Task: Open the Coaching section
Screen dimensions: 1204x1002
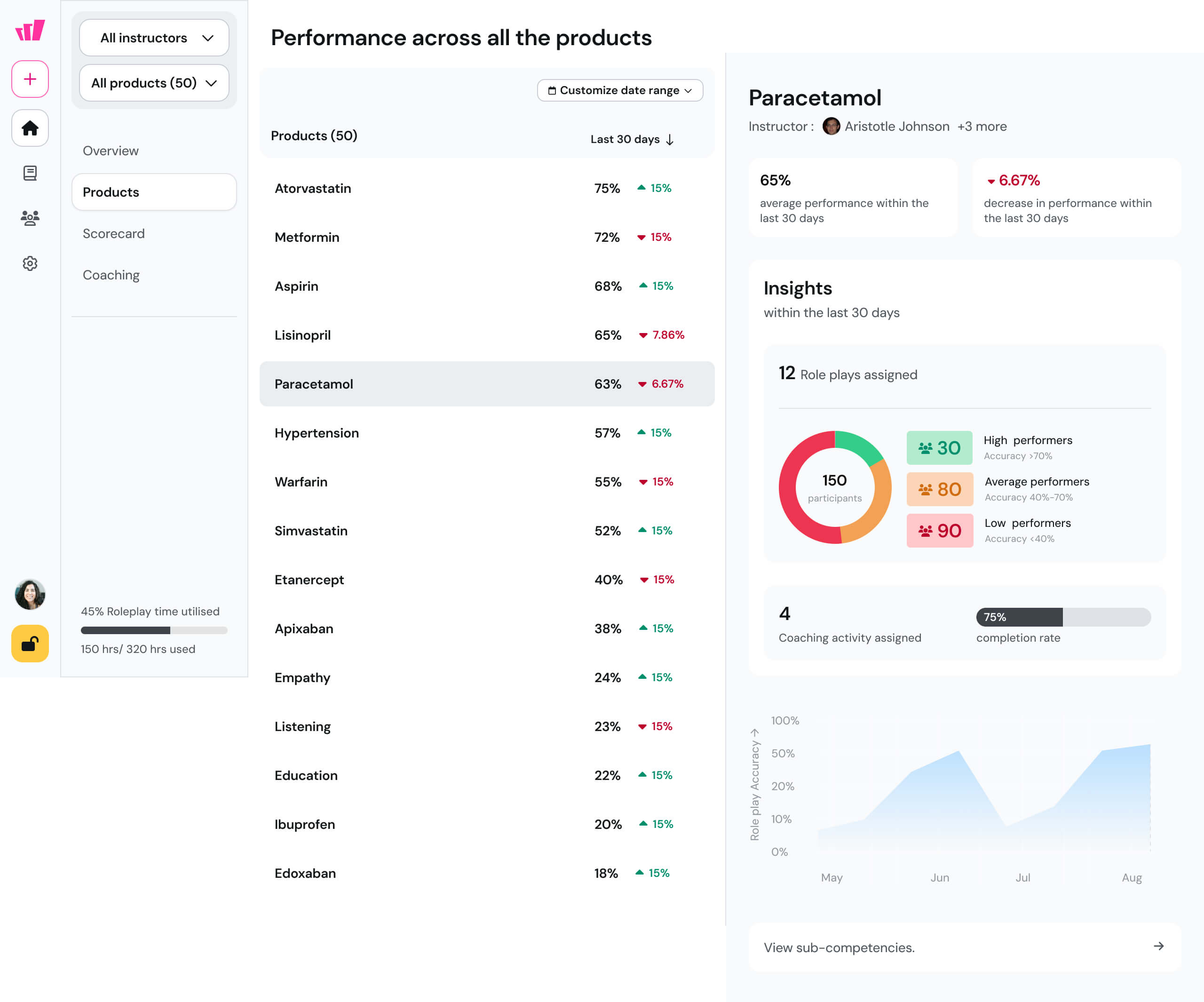Action: [111, 275]
